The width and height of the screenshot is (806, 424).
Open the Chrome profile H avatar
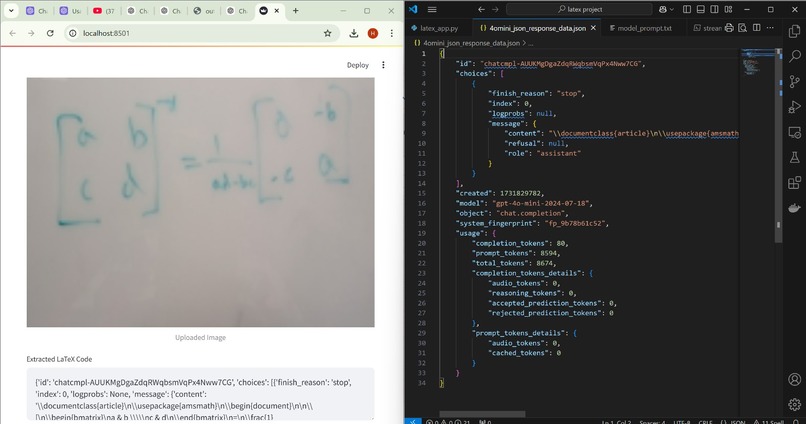click(373, 33)
